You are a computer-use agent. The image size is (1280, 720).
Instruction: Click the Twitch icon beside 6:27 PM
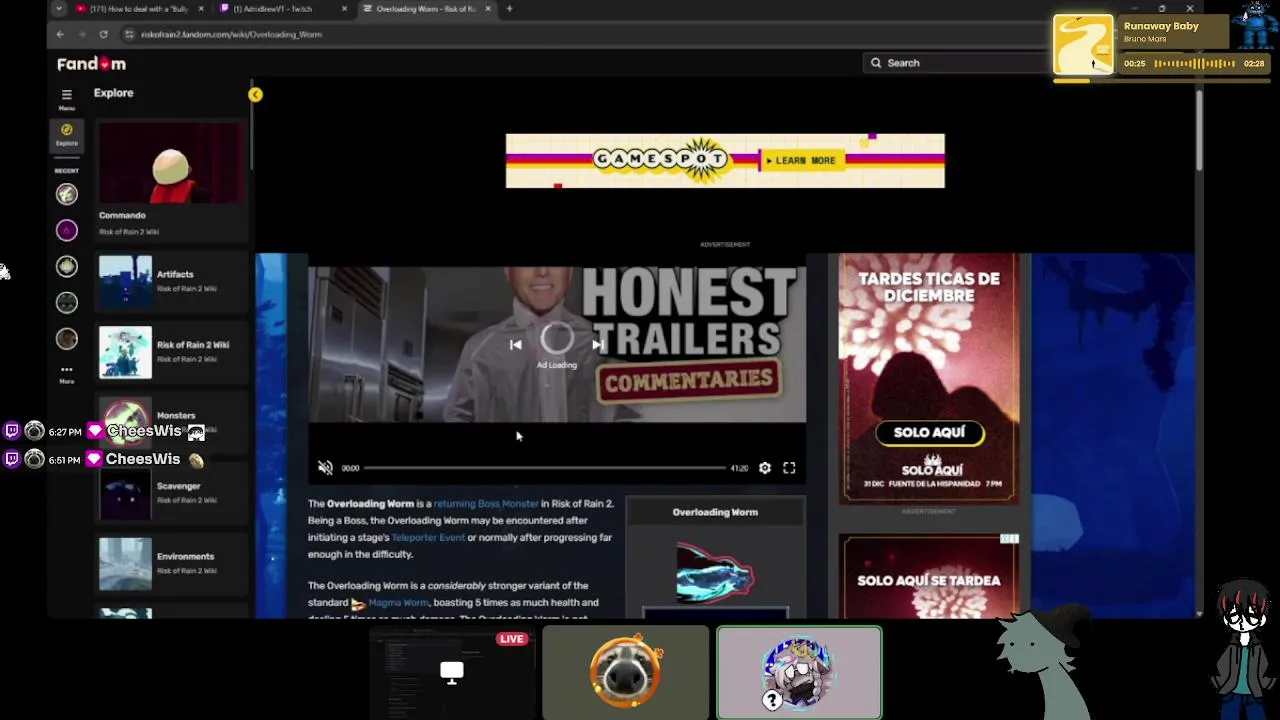12,432
